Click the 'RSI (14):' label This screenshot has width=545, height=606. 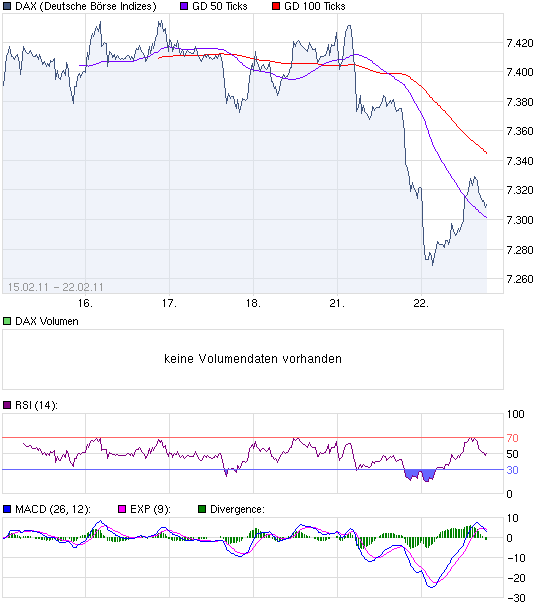tap(36, 405)
